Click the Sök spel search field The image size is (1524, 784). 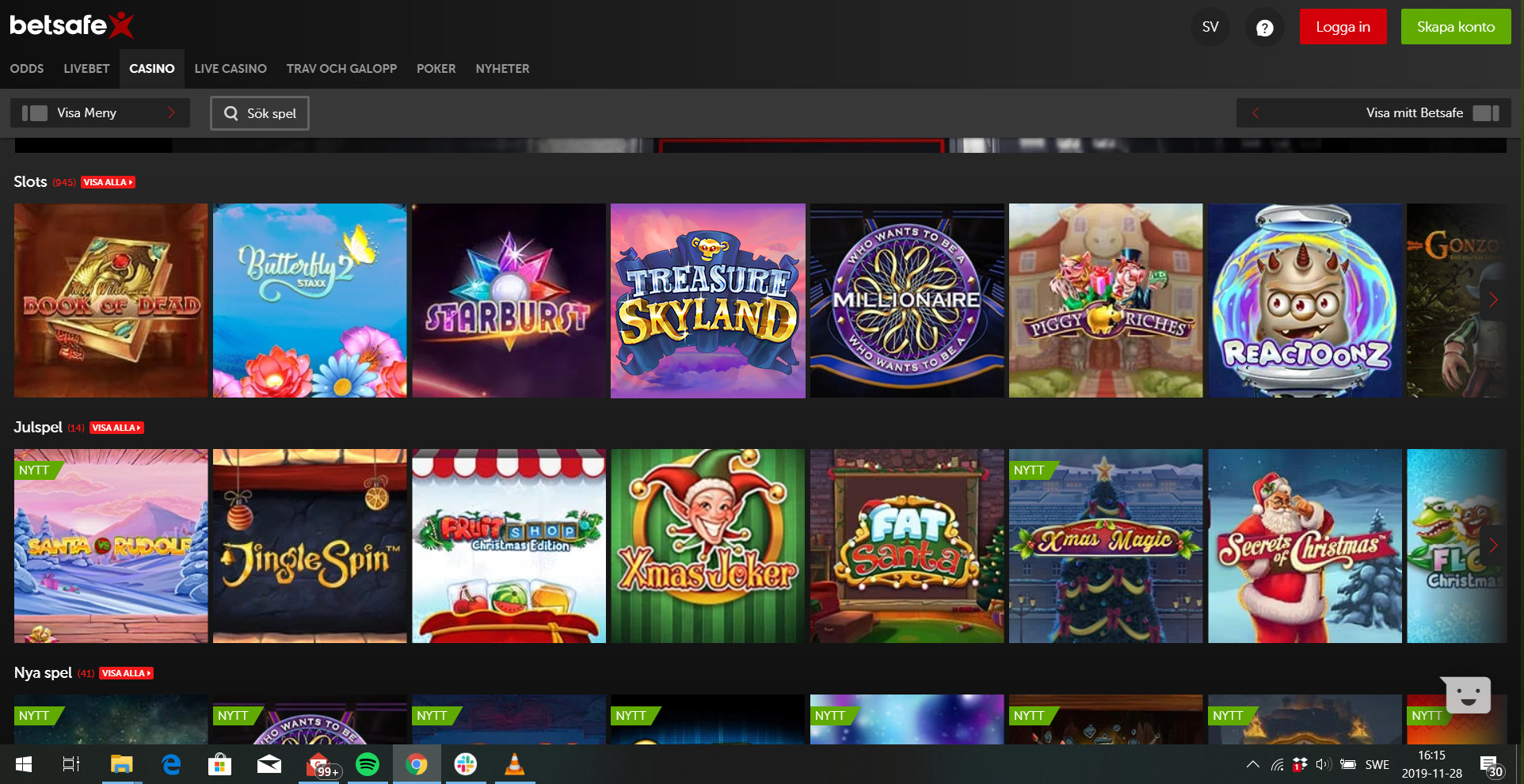coord(260,113)
